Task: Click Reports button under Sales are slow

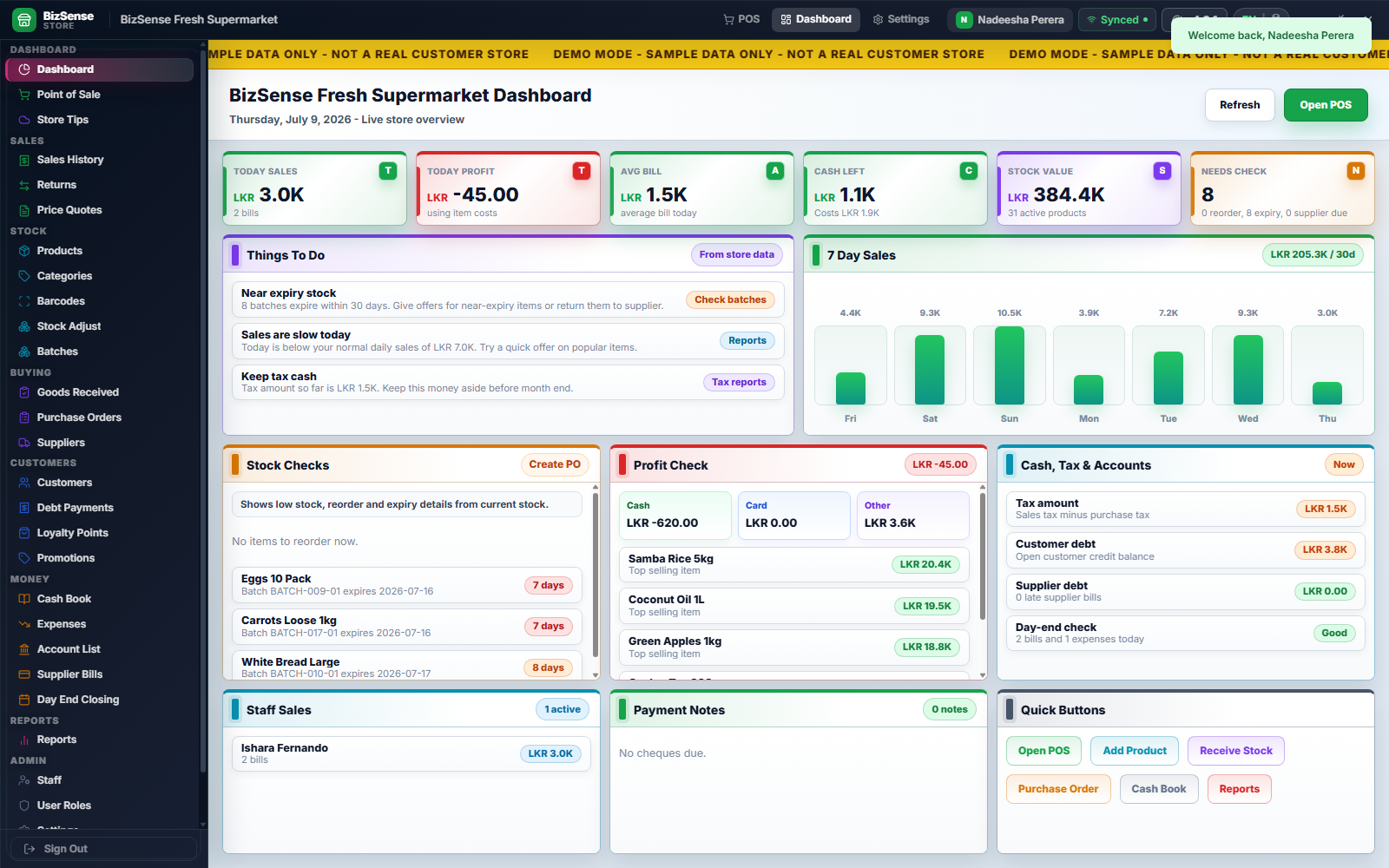Action: [747, 340]
